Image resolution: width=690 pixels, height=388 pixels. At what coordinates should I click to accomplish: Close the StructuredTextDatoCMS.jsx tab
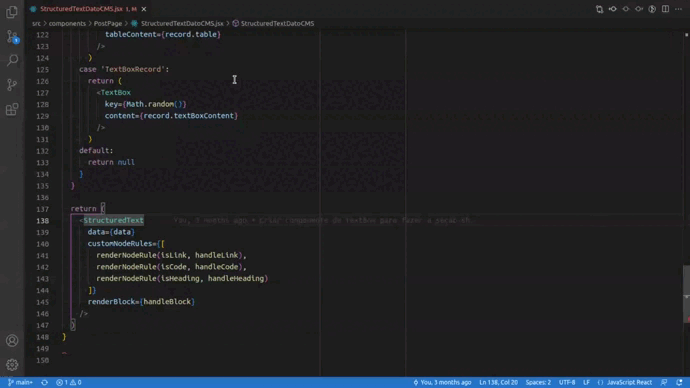click(x=144, y=9)
